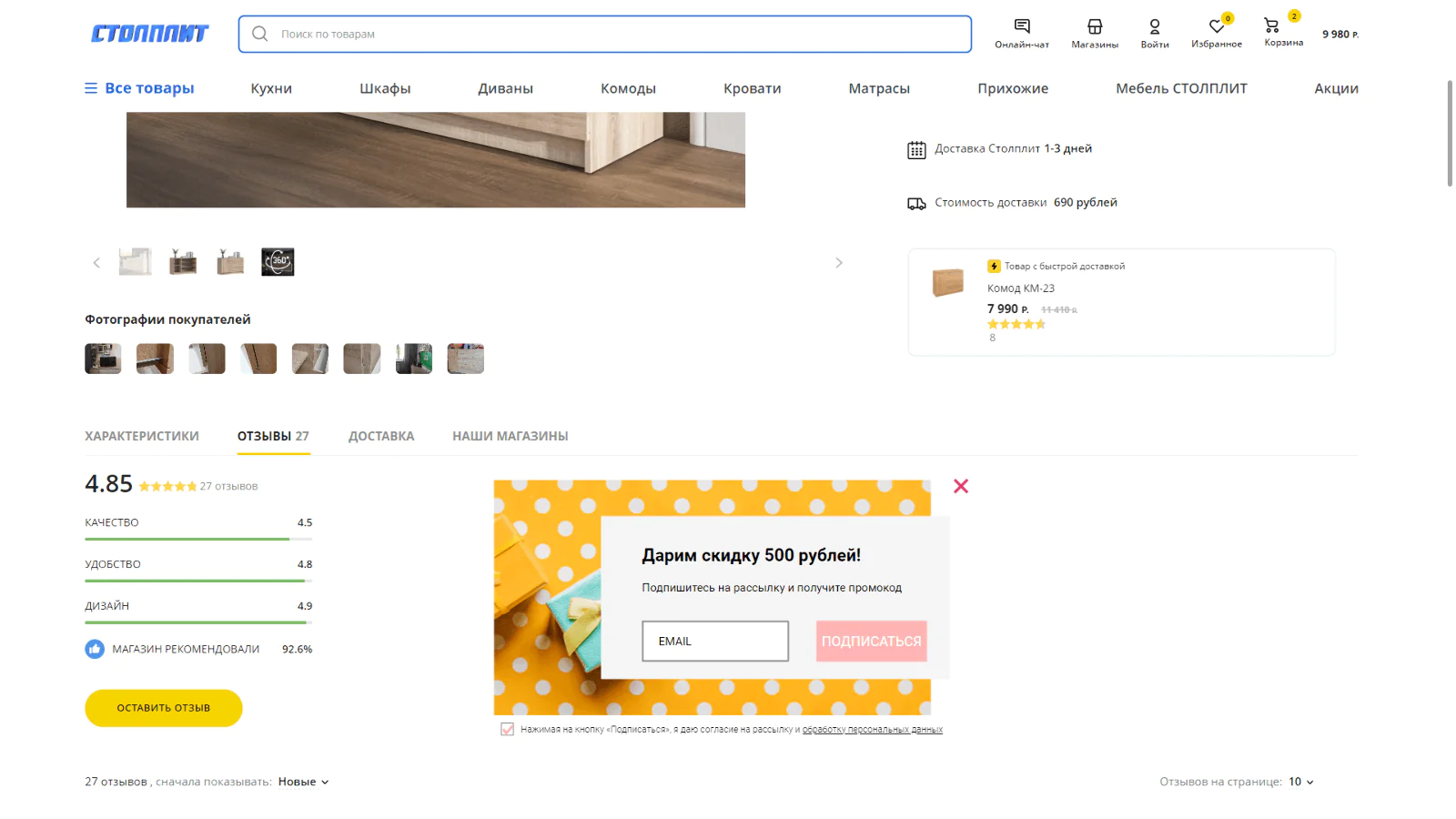Click the EMAIL input field
The width and height of the screenshot is (1456, 819).
715,641
